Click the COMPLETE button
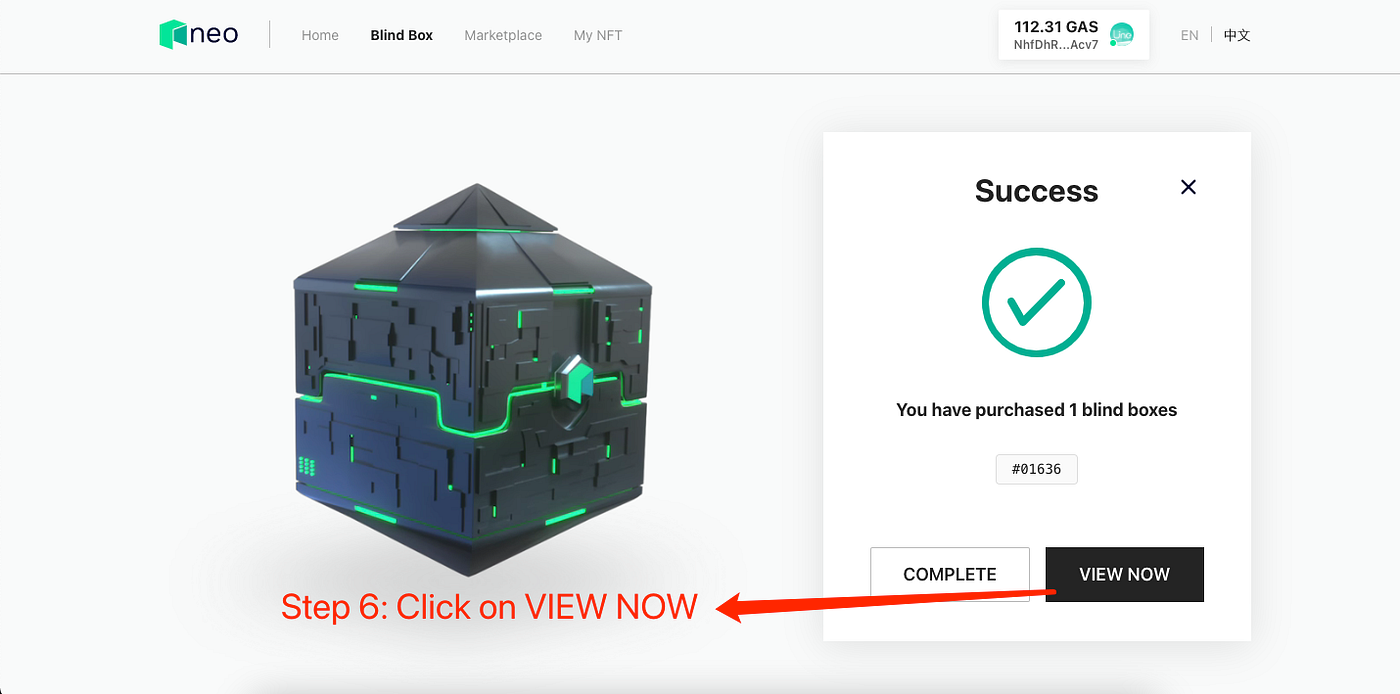 coord(950,574)
